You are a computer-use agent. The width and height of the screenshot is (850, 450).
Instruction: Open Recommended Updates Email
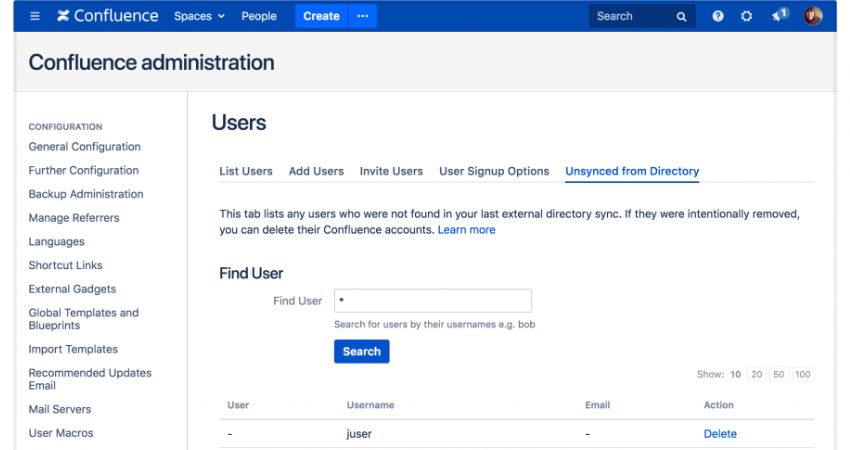[x=90, y=380]
